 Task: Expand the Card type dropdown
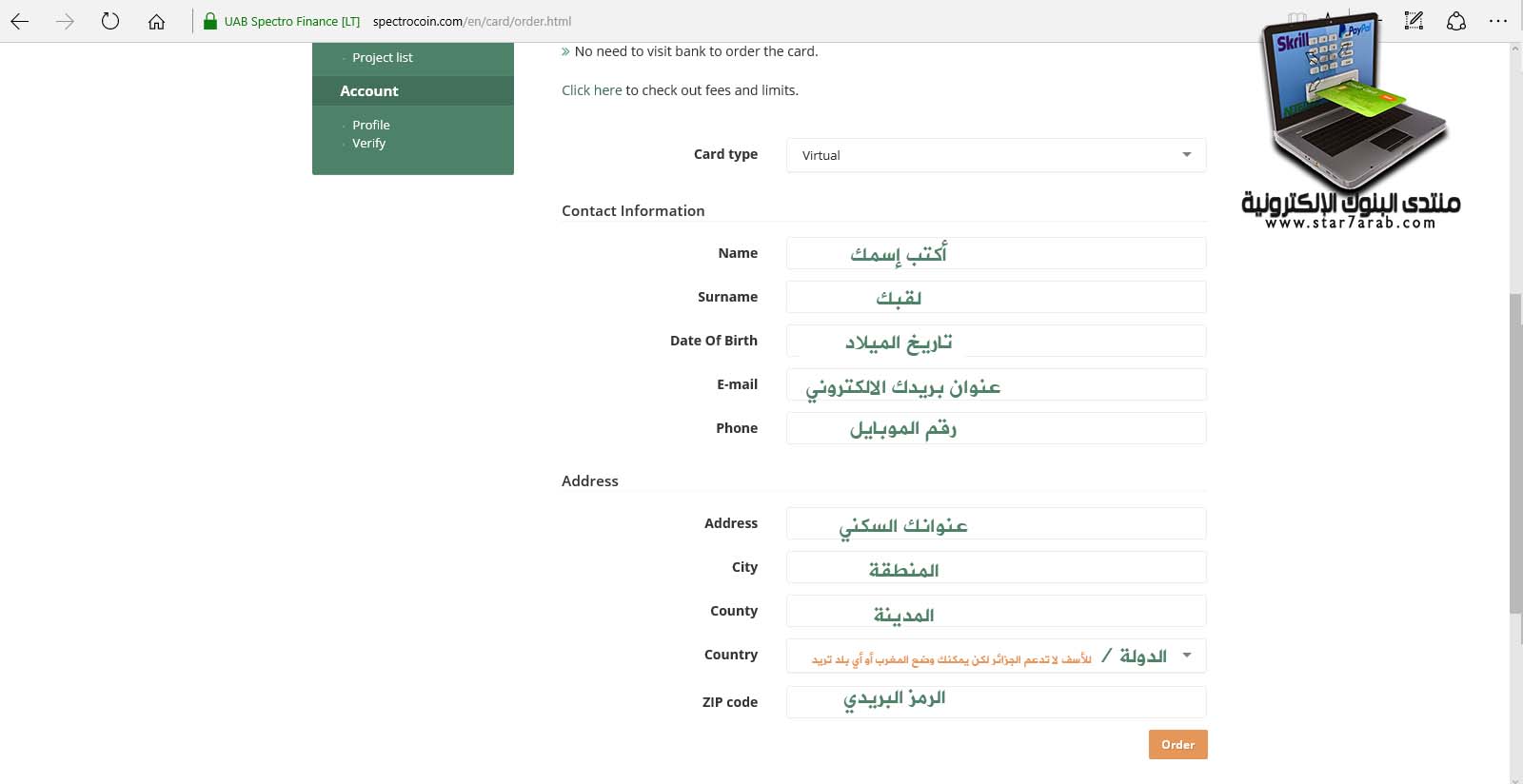996,155
